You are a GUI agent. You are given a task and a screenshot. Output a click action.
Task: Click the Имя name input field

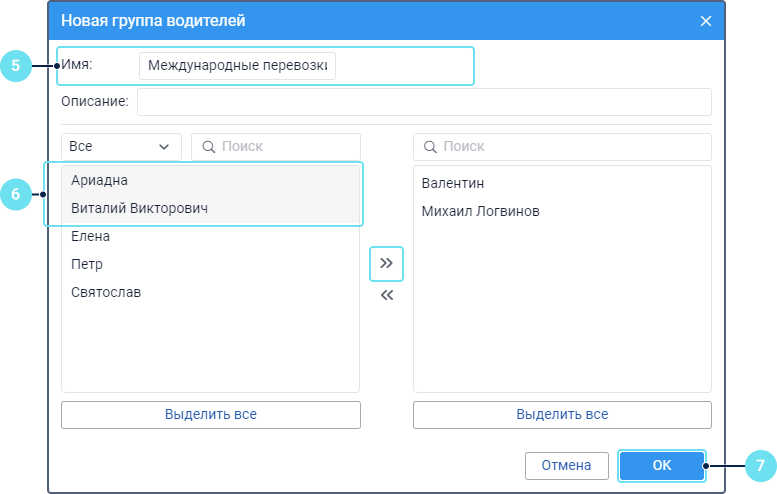click(238, 67)
